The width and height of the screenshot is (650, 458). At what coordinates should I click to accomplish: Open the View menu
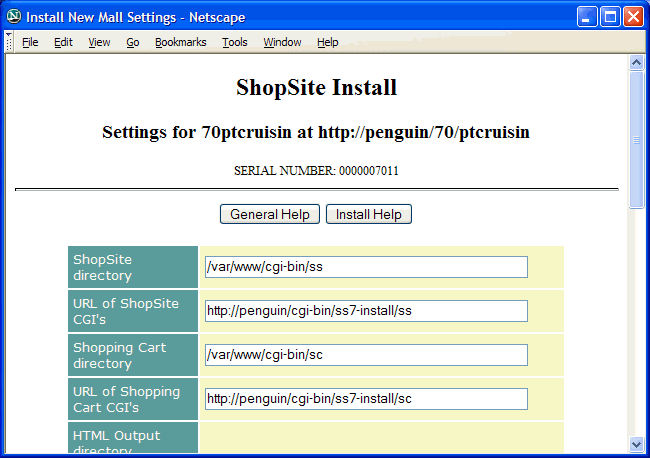click(99, 42)
